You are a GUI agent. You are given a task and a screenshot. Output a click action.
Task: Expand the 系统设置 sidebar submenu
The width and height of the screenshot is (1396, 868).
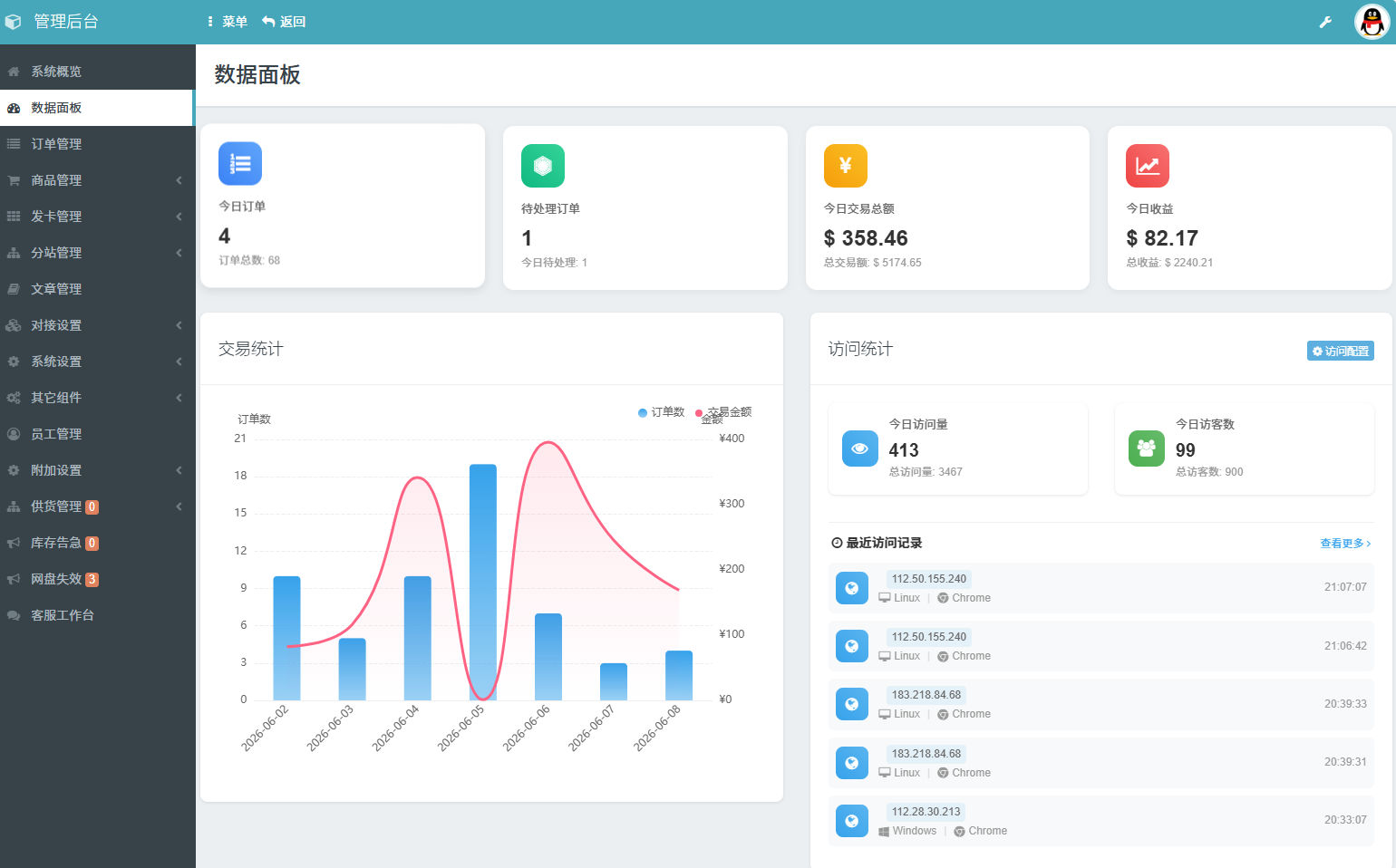point(98,362)
